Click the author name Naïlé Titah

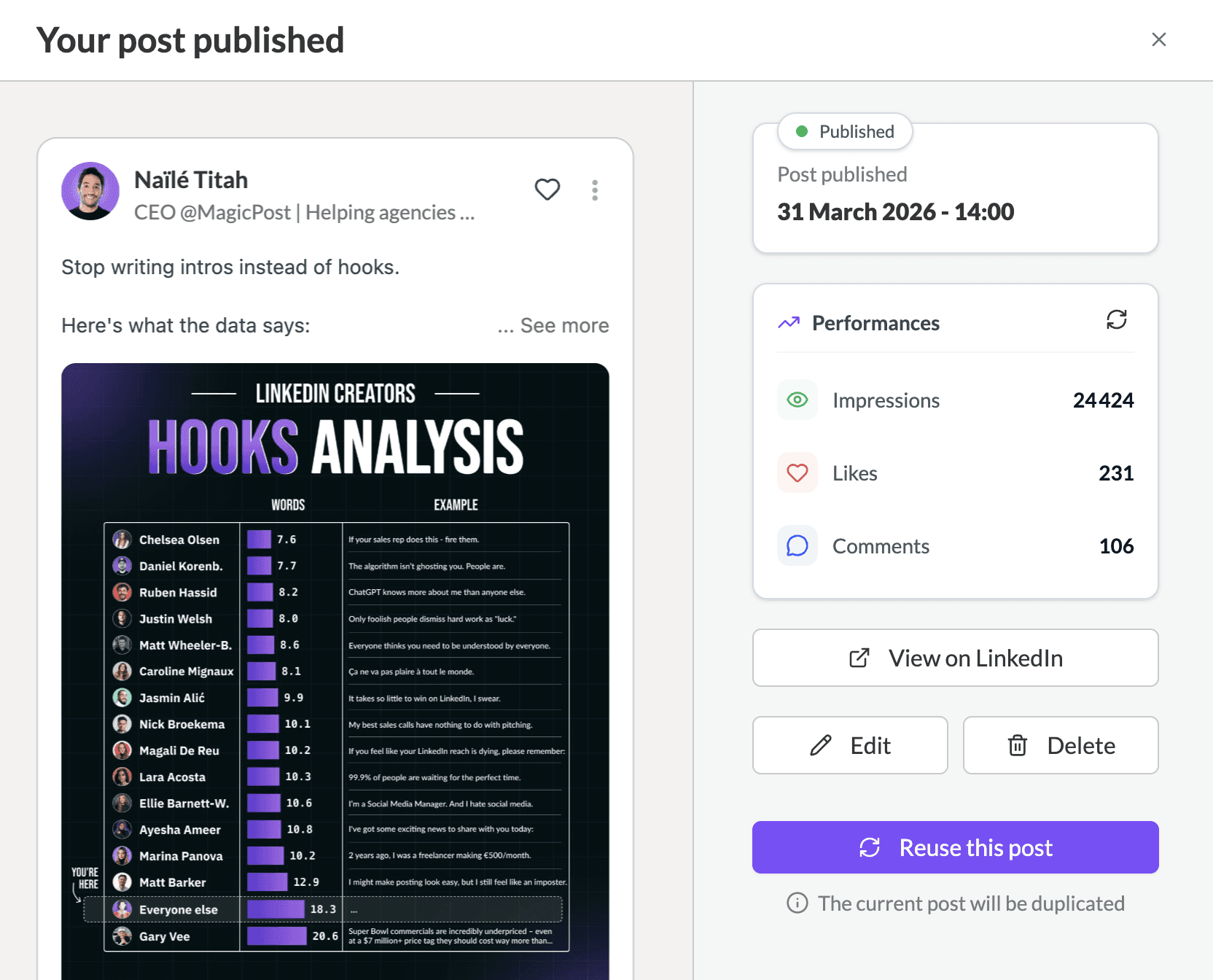pos(191,179)
